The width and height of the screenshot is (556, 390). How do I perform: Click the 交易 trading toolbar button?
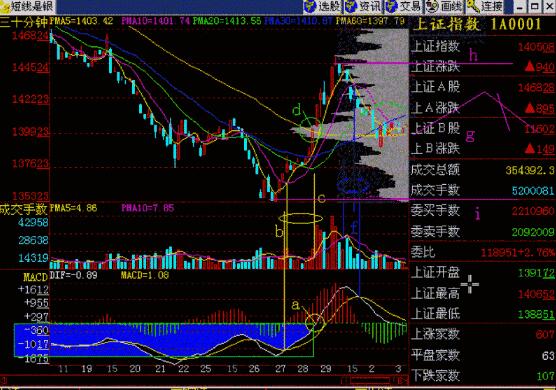click(x=404, y=6)
